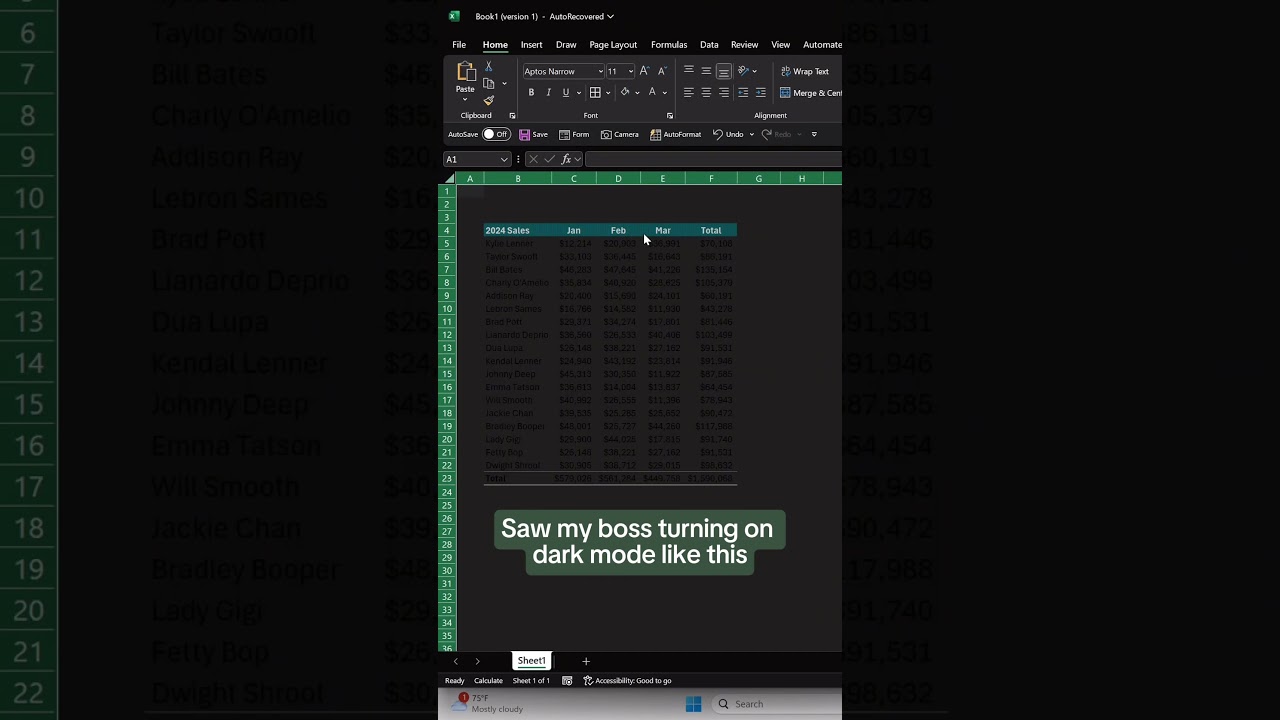Viewport: 1280px width, 720px height.
Task: Toggle Middle Align
Action: (706, 71)
